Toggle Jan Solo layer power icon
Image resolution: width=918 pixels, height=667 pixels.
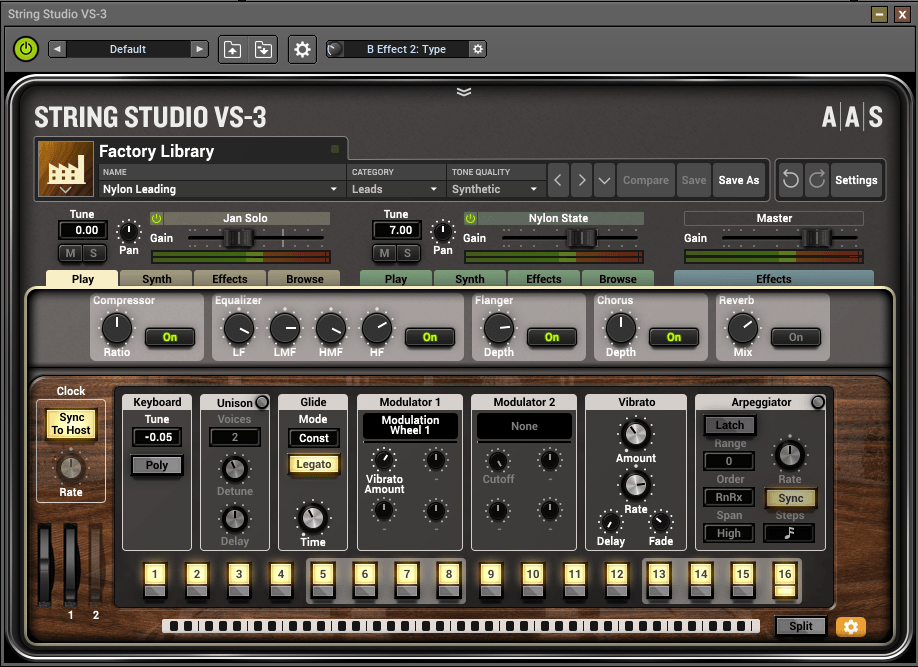pyautogui.click(x=156, y=218)
